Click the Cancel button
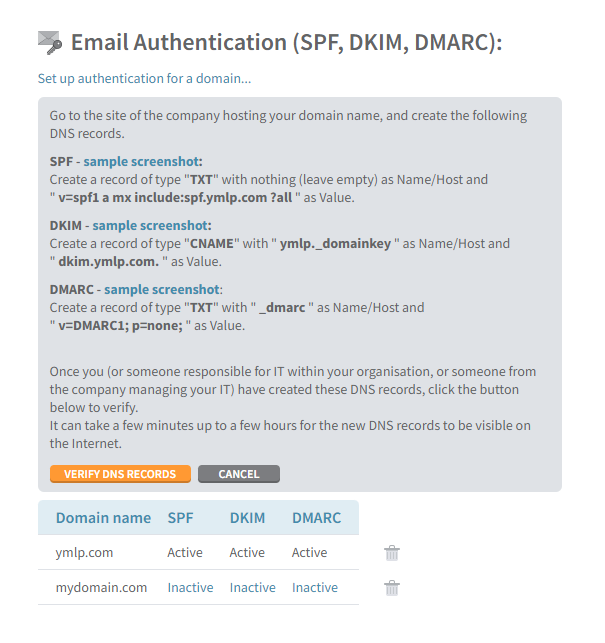This screenshot has width=605, height=643. click(x=239, y=474)
